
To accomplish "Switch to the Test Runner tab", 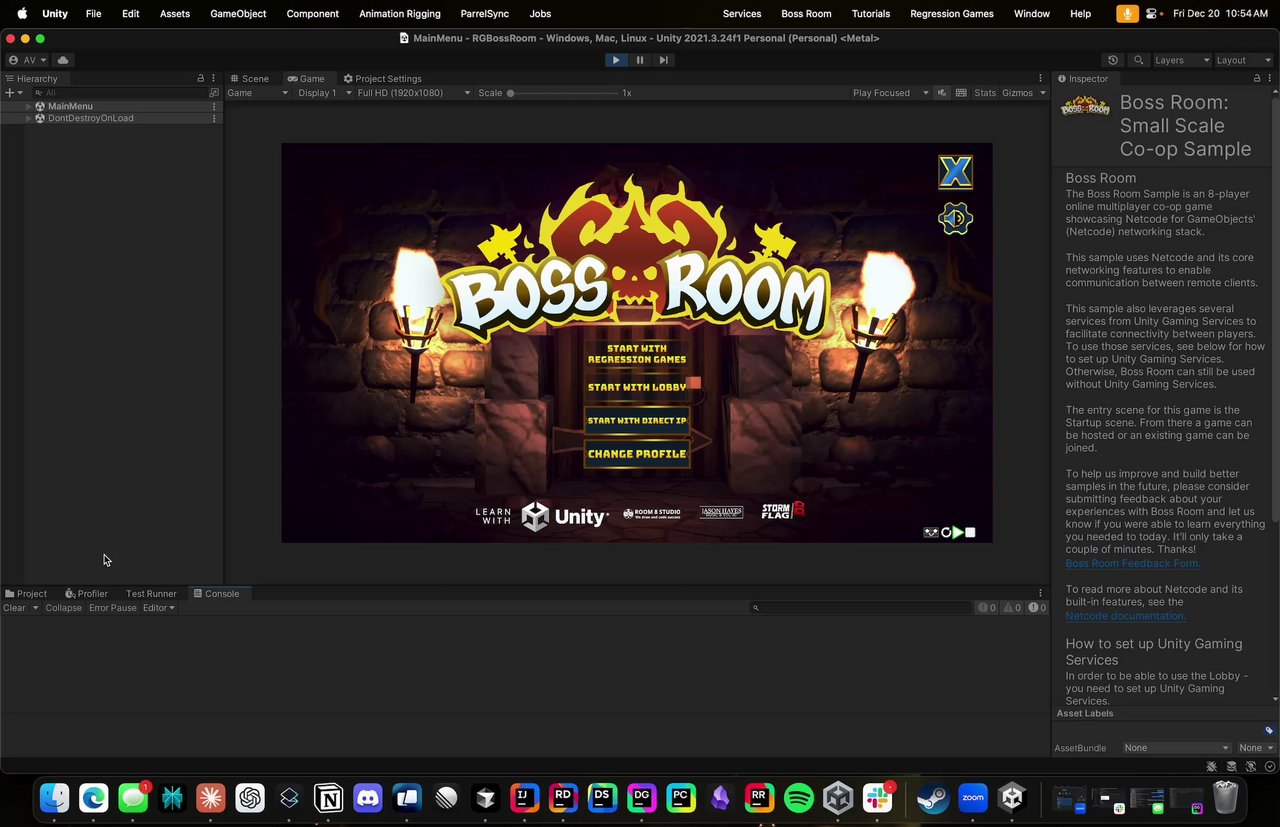I will (151, 594).
